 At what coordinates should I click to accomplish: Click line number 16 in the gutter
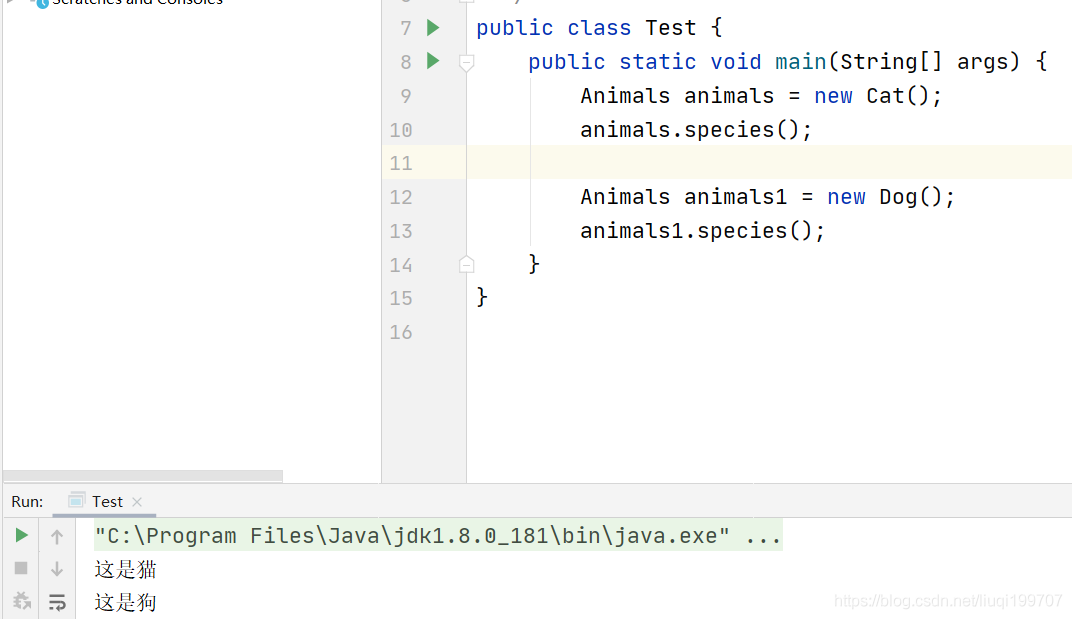401,332
